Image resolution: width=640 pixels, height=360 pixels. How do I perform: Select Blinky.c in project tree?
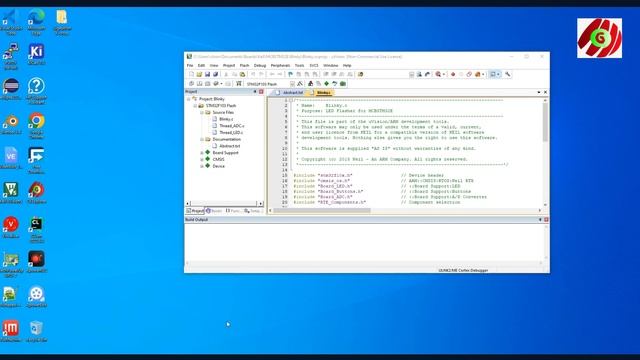point(226,119)
